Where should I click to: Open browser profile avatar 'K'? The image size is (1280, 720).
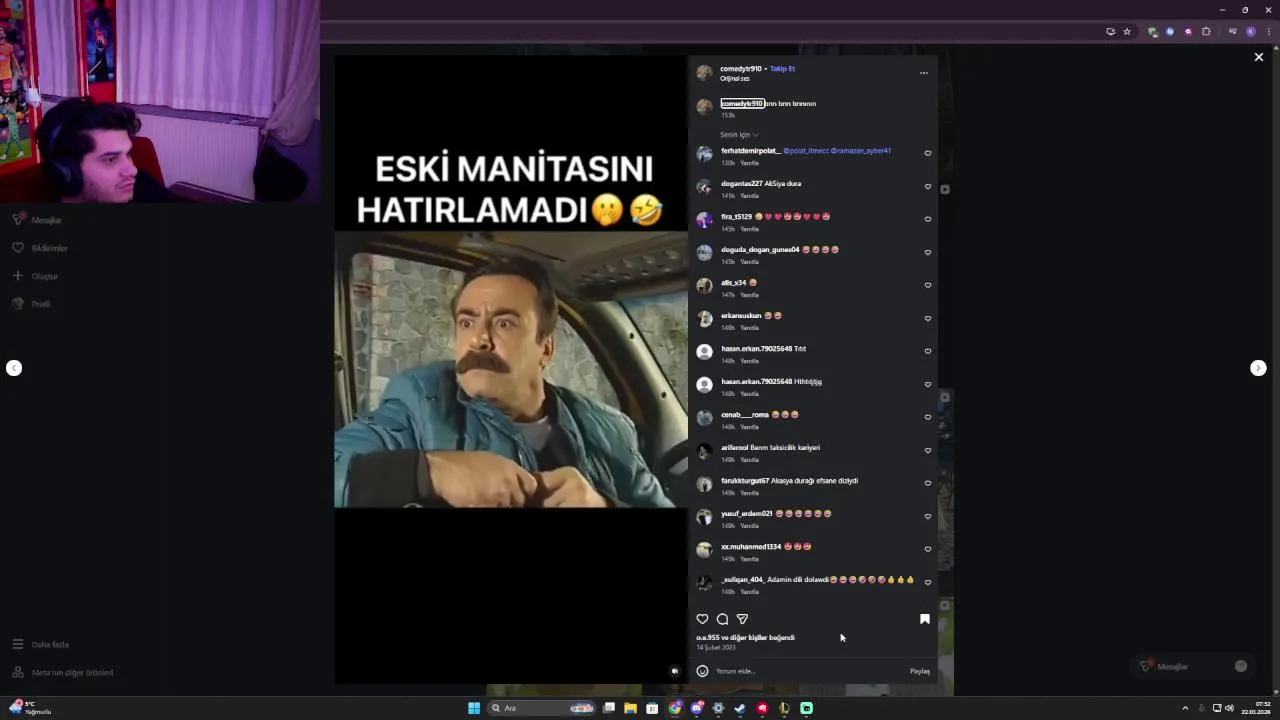pos(1250,31)
